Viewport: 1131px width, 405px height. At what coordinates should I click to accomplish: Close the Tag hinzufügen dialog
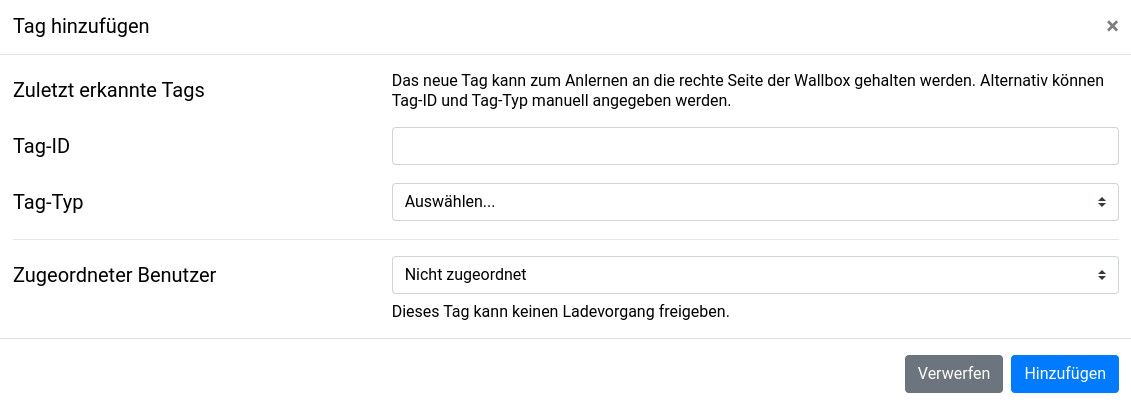click(x=1112, y=27)
